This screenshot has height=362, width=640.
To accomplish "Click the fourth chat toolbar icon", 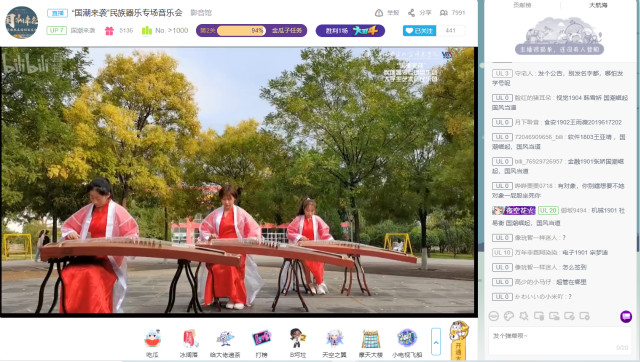I will tap(539, 316).
